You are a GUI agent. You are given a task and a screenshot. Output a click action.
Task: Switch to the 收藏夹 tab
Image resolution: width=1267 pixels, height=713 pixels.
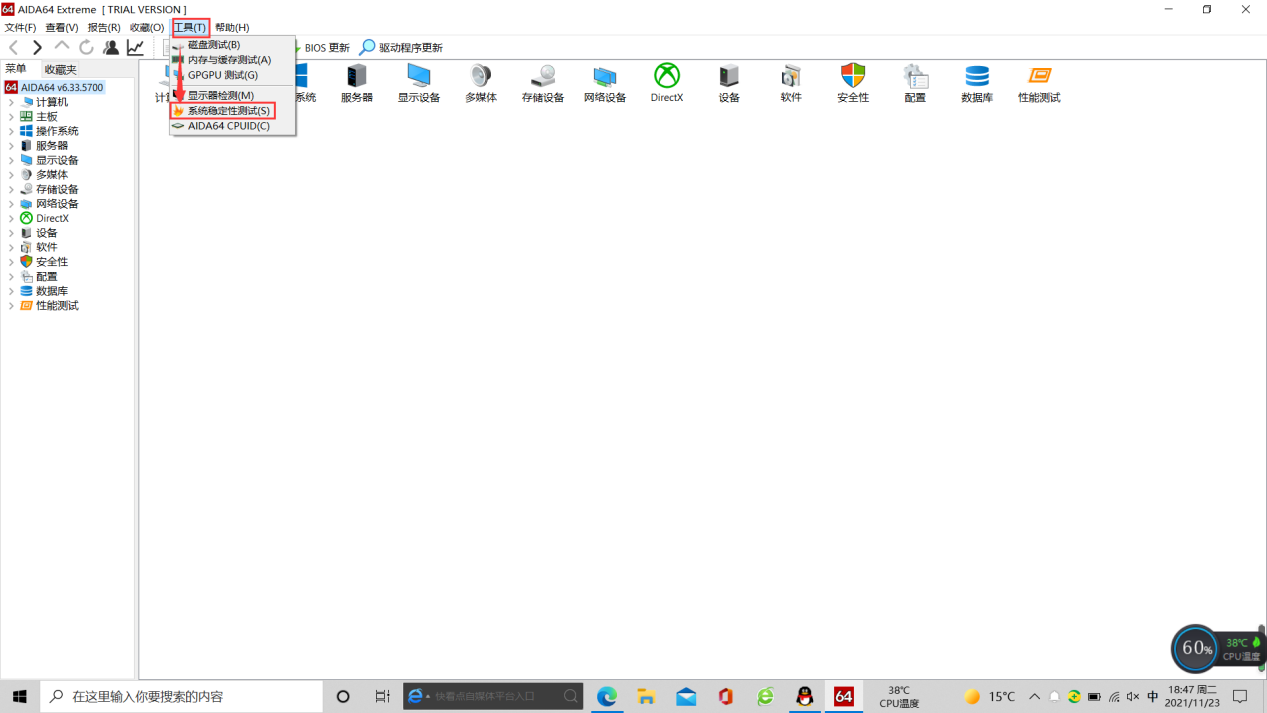click(60, 70)
